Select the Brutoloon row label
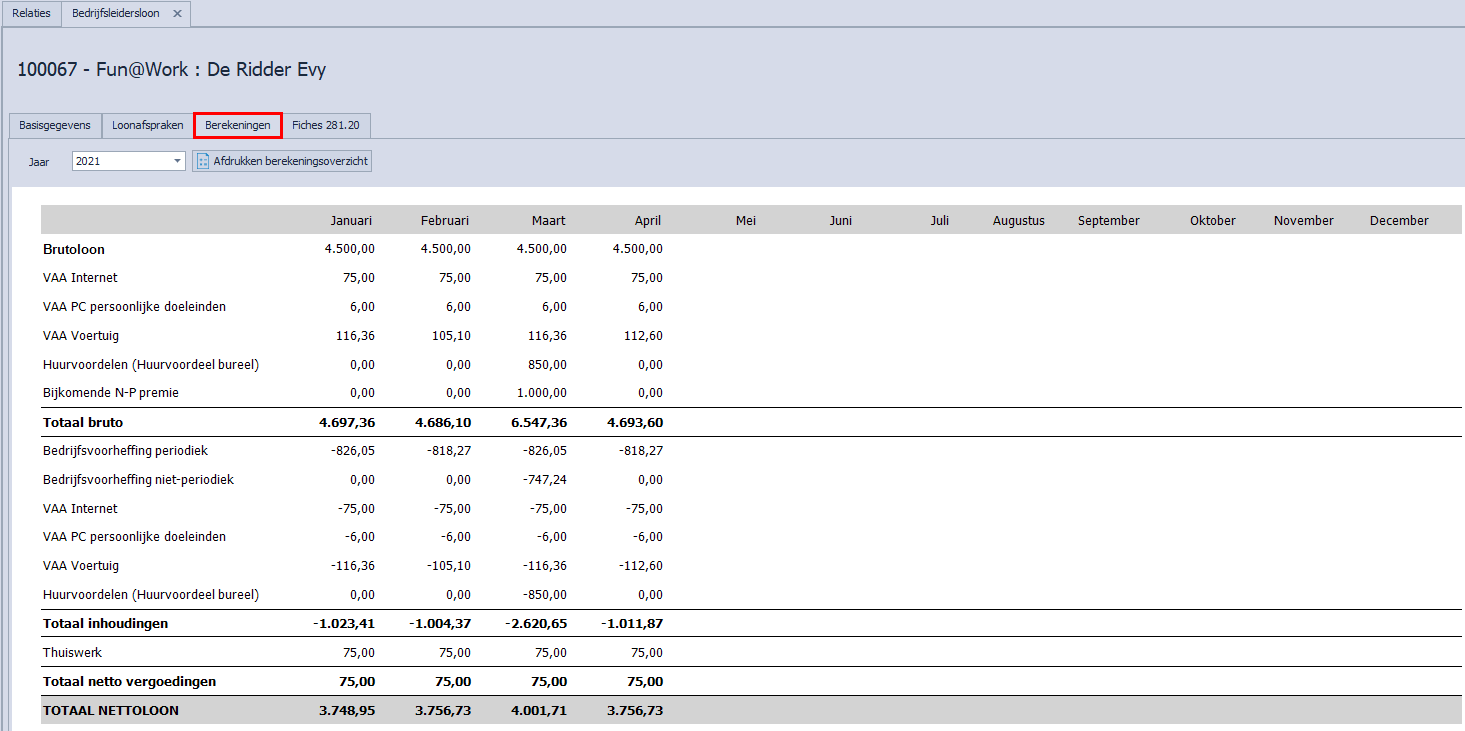The image size is (1465, 731). pyautogui.click(x=74, y=250)
